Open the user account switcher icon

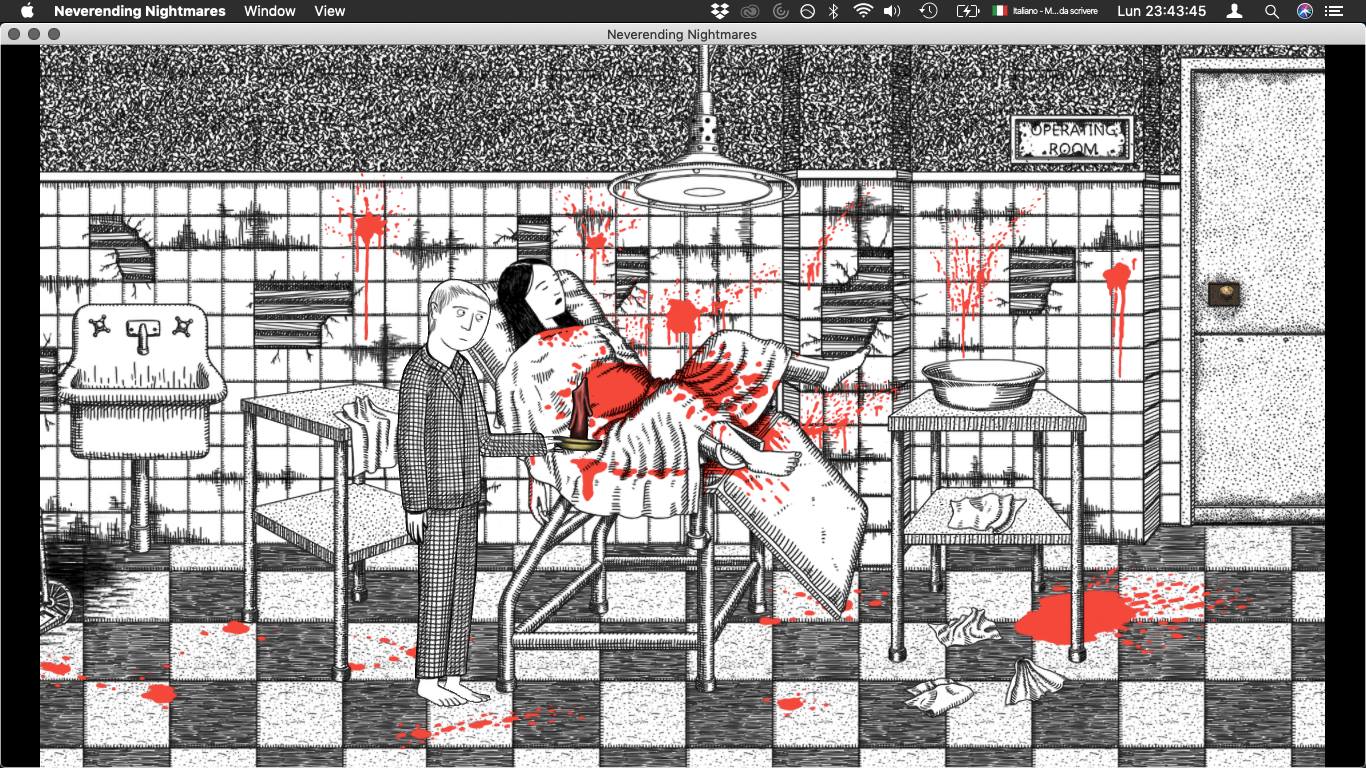coord(1235,11)
